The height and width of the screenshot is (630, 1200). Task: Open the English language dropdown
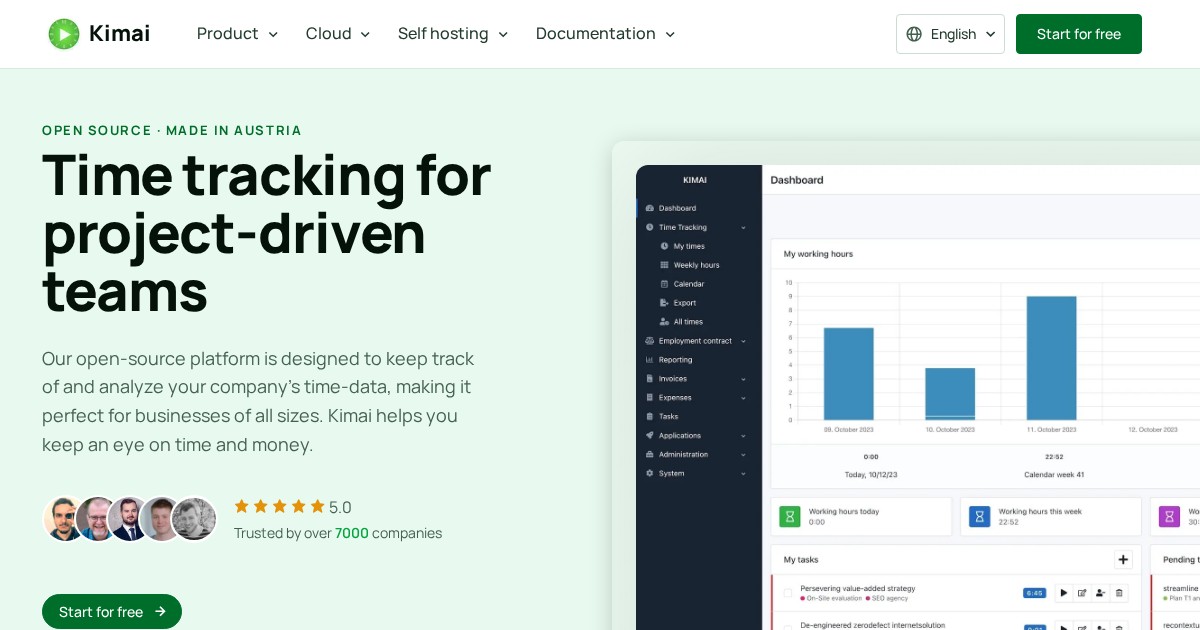[950, 34]
